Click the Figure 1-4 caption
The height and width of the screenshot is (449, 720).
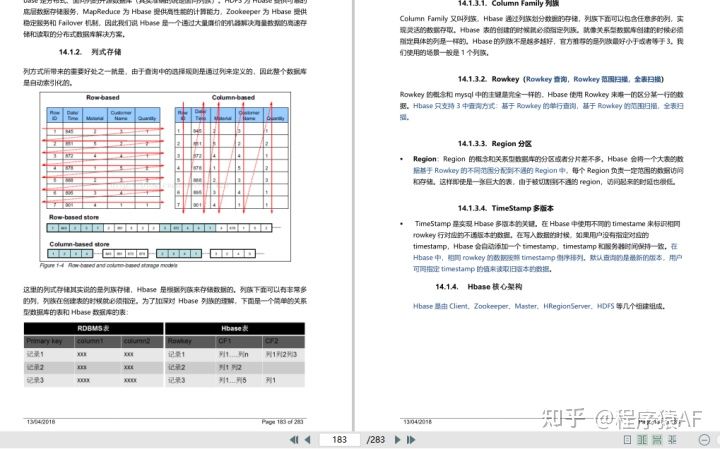[108, 266]
